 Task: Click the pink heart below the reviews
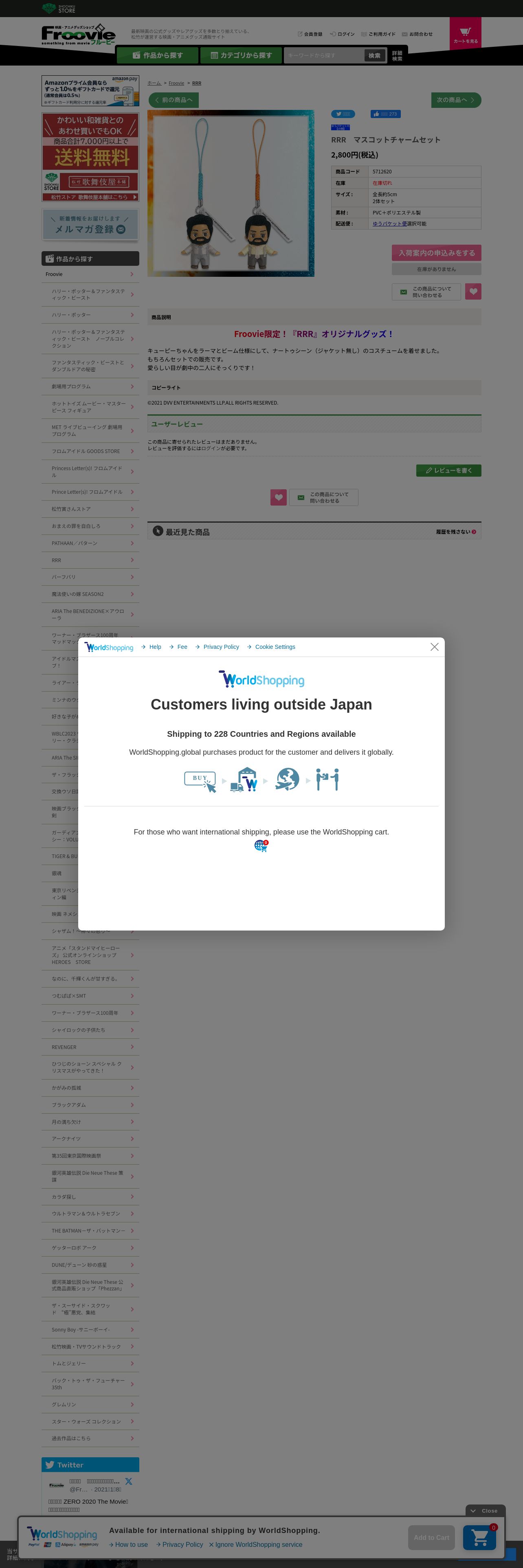278,497
